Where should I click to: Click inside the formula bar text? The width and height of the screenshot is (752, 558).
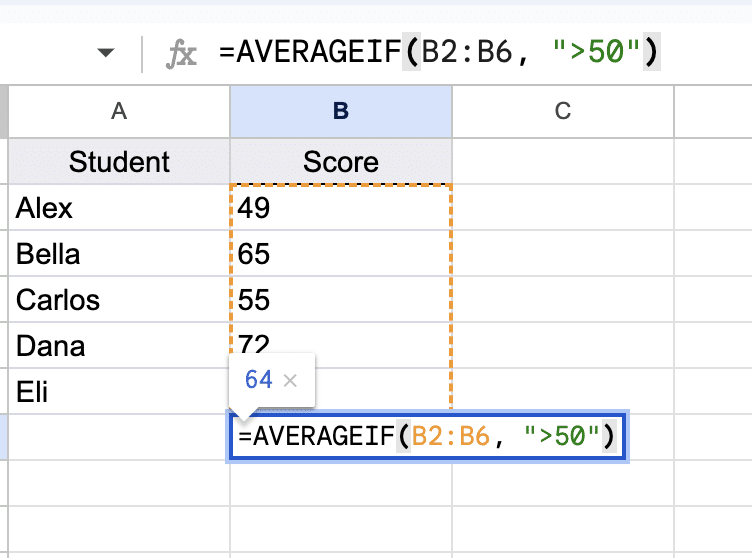pyautogui.click(x=432, y=54)
